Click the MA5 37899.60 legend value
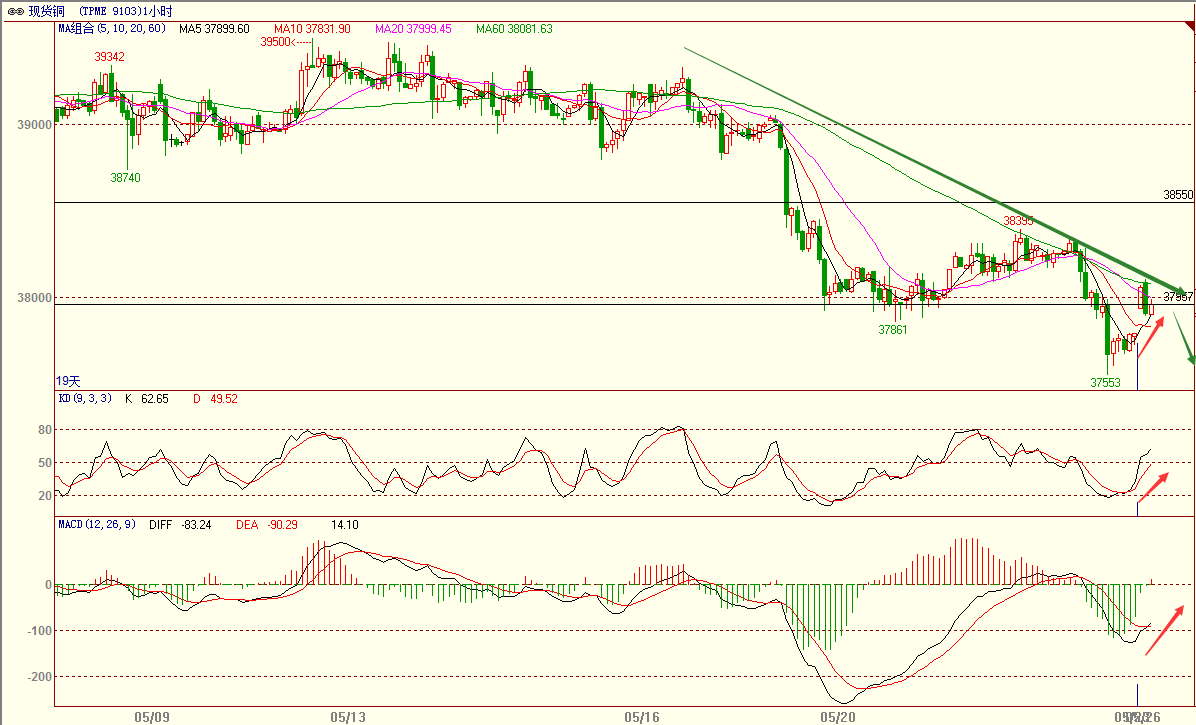 point(214,29)
